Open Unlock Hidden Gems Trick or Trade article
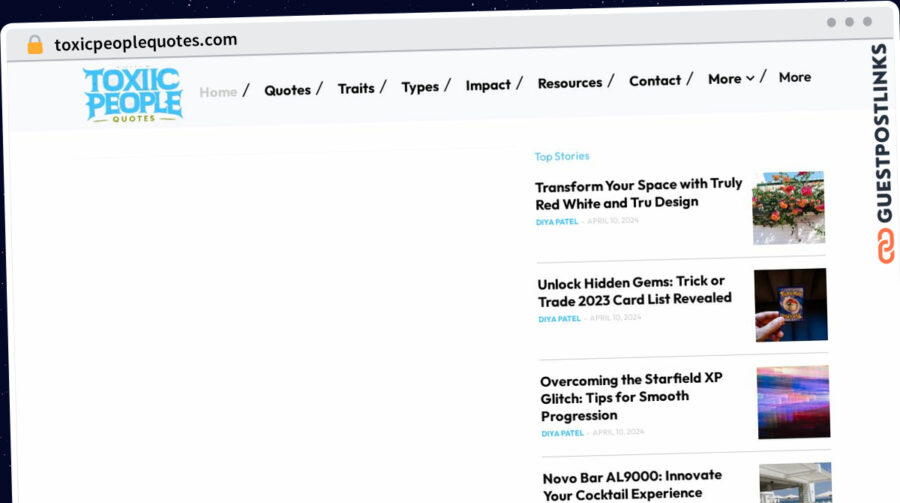Viewport: 900px width, 503px height. tap(634, 291)
